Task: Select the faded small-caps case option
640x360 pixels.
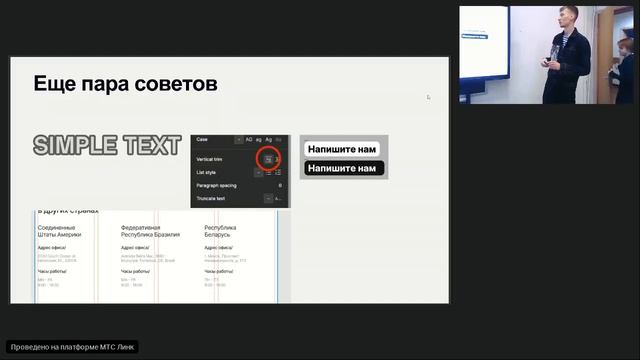Action: pyautogui.click(x=278, y=140)
